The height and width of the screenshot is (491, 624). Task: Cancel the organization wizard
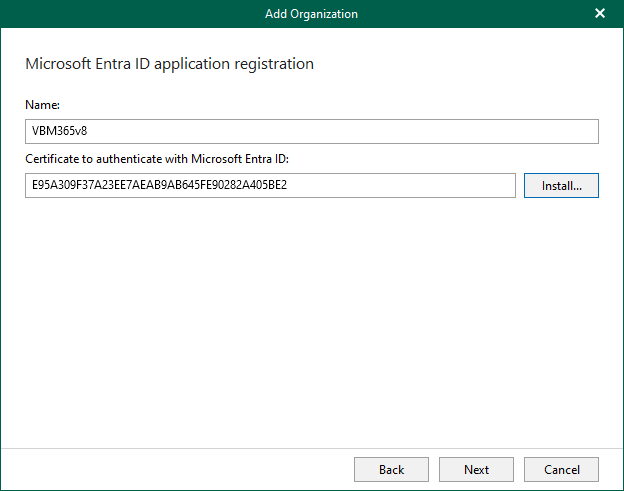point(561,469)
